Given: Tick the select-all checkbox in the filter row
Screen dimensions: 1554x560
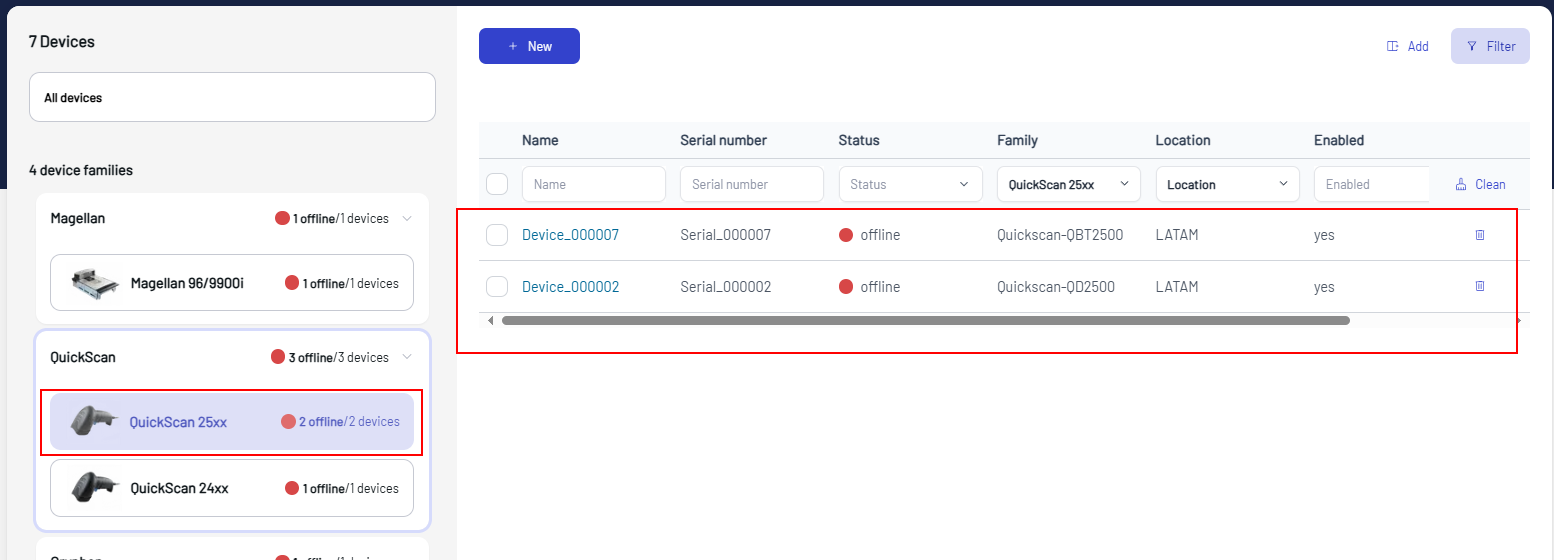Looking at the screenshot, I should (x=497, y=184).
